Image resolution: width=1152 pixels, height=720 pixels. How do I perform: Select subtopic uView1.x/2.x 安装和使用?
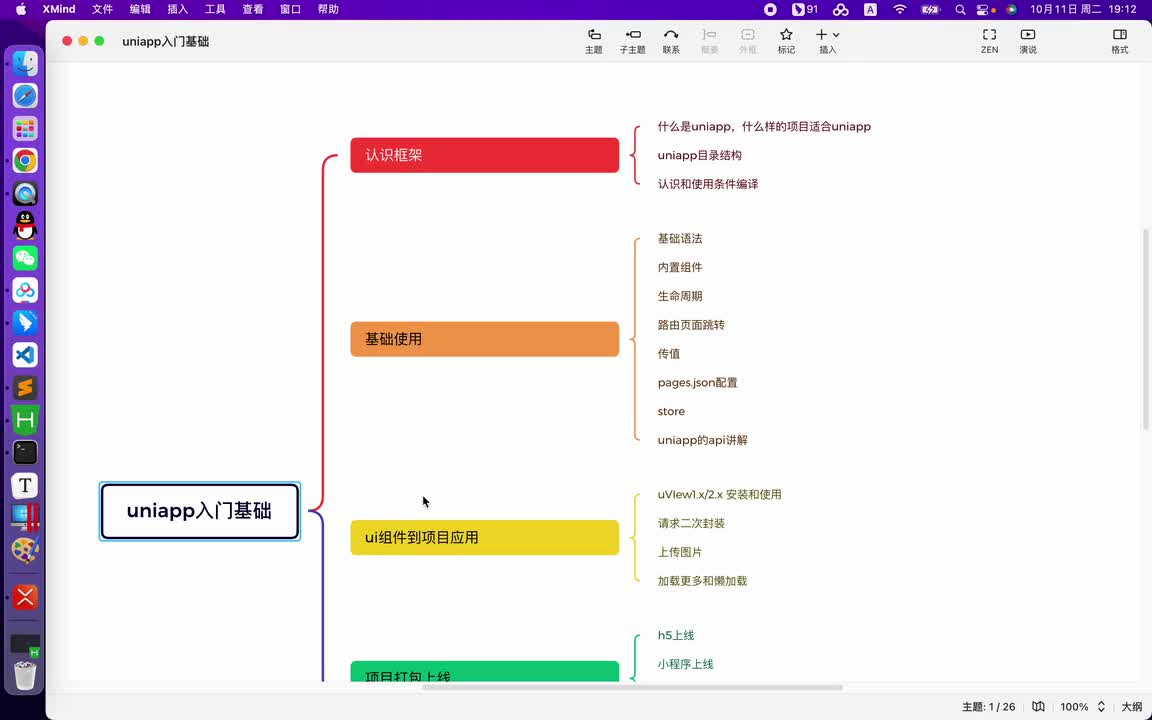719,494
